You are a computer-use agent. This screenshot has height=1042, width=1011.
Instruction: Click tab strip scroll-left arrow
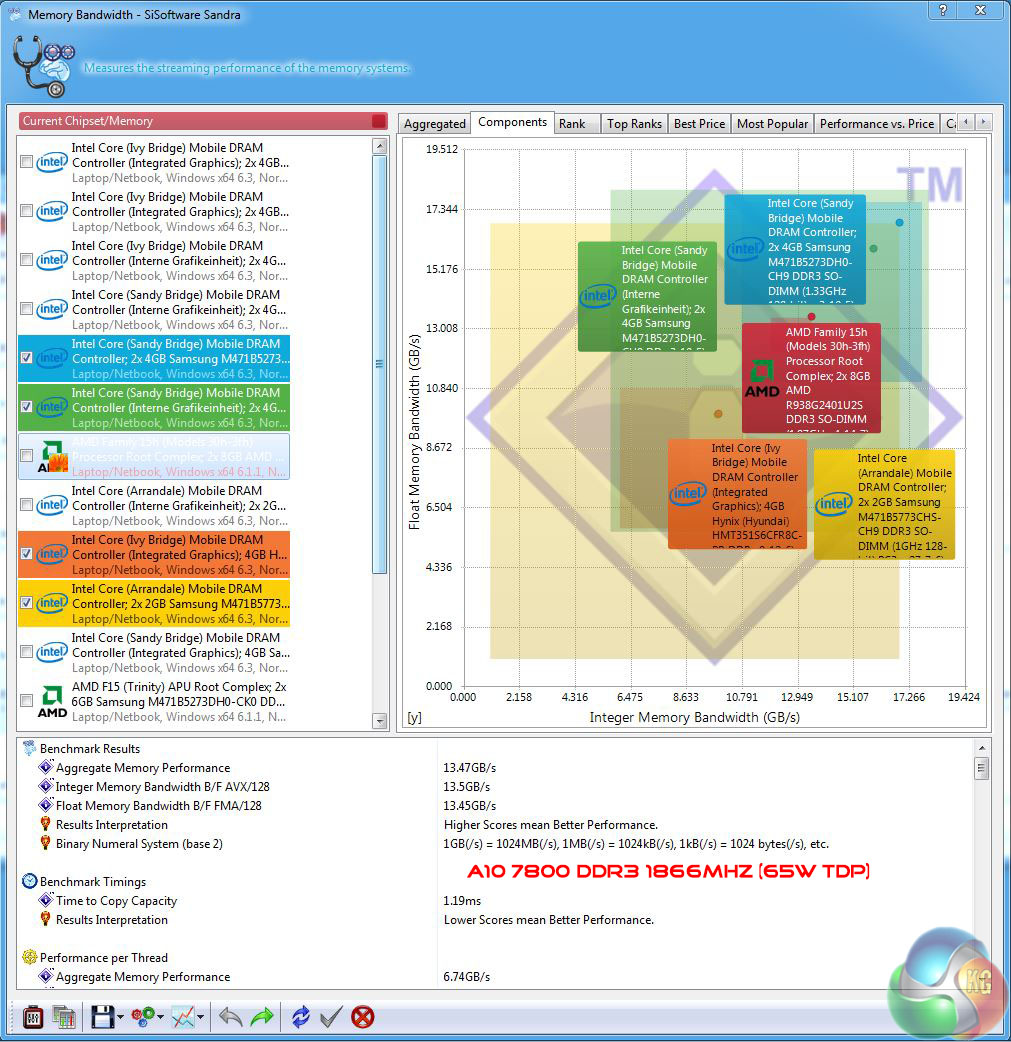pyautogui.click(x=966, y=122)
